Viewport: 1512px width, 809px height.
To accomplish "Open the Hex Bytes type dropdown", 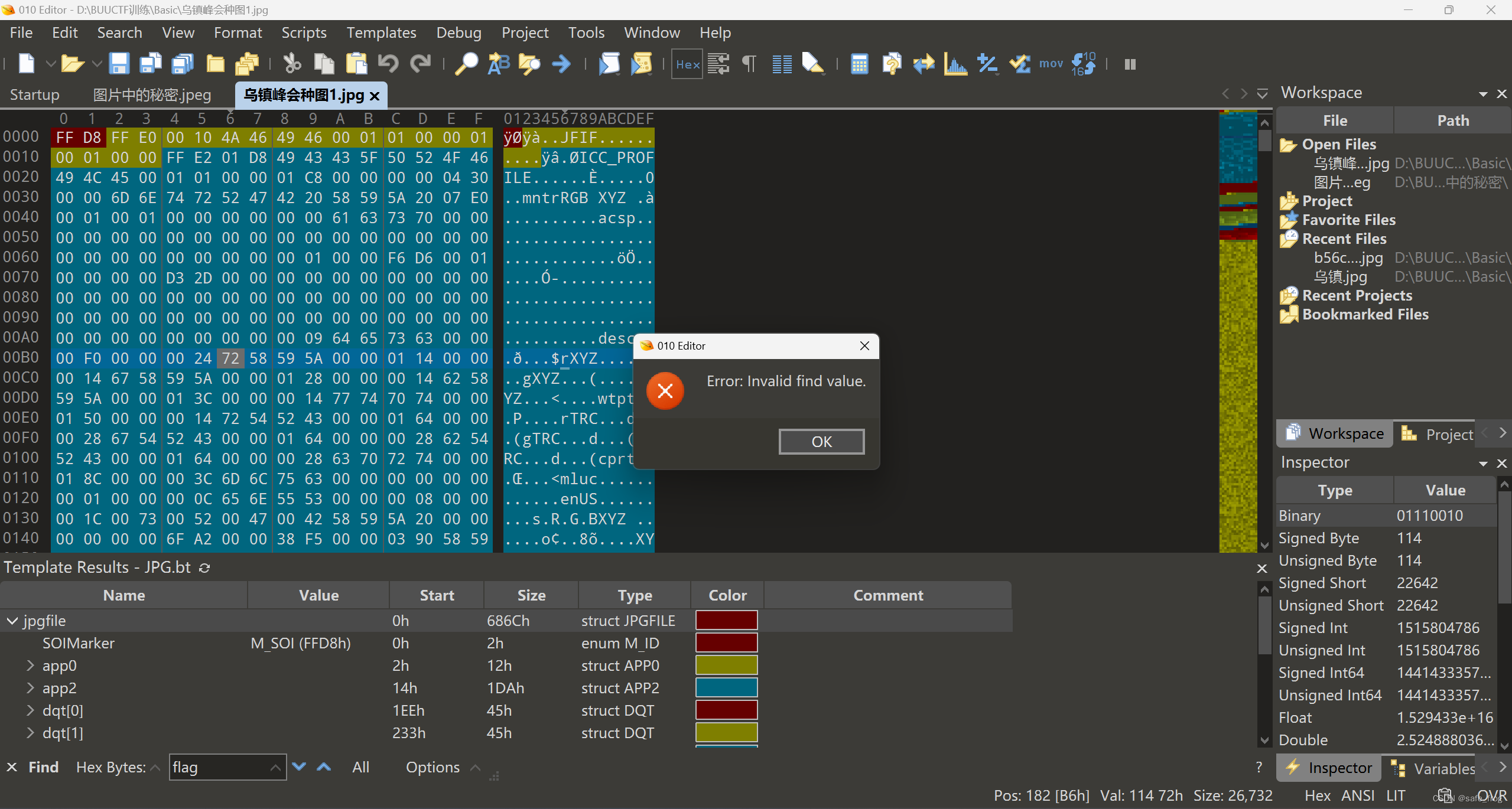I will (x=155, y=768).
